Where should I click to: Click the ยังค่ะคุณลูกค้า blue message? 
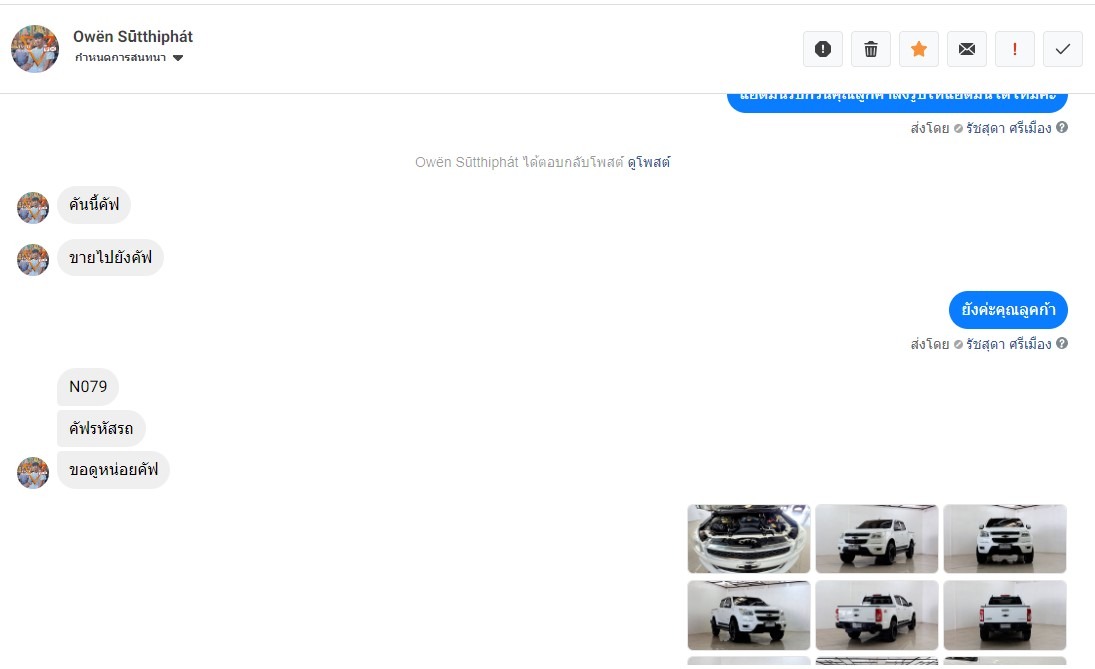point(1008,309)
